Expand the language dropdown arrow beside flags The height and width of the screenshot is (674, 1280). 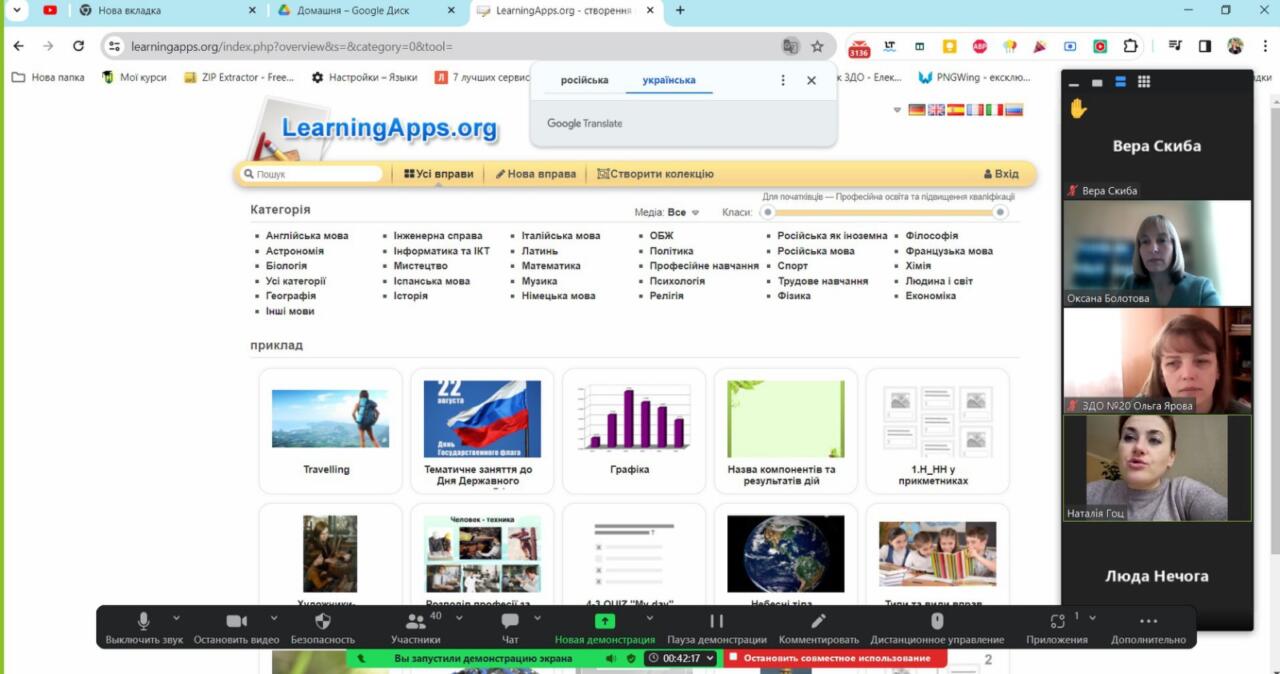(x=897, y=110)
